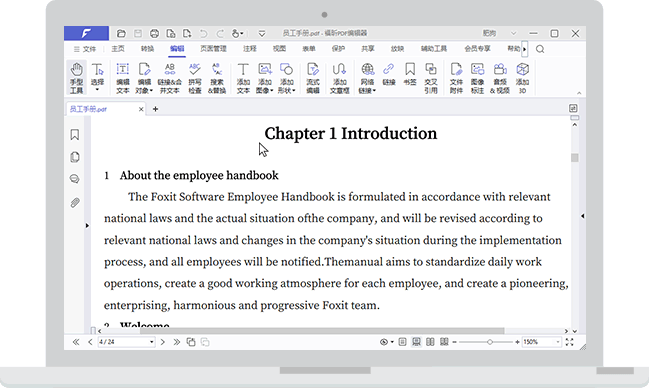Collapse the ribbon with the caret
This screenshot has height=388, width=649.
point(579,93)
